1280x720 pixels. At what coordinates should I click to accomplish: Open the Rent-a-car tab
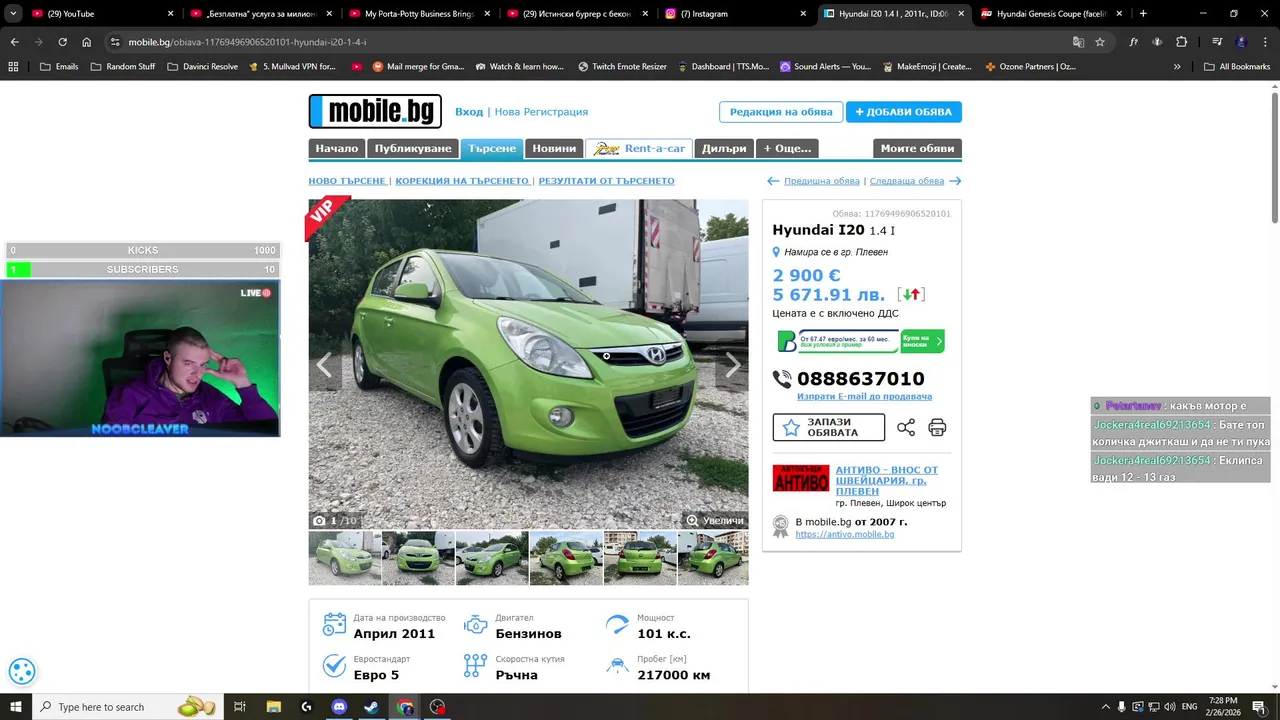click(639, 148)
